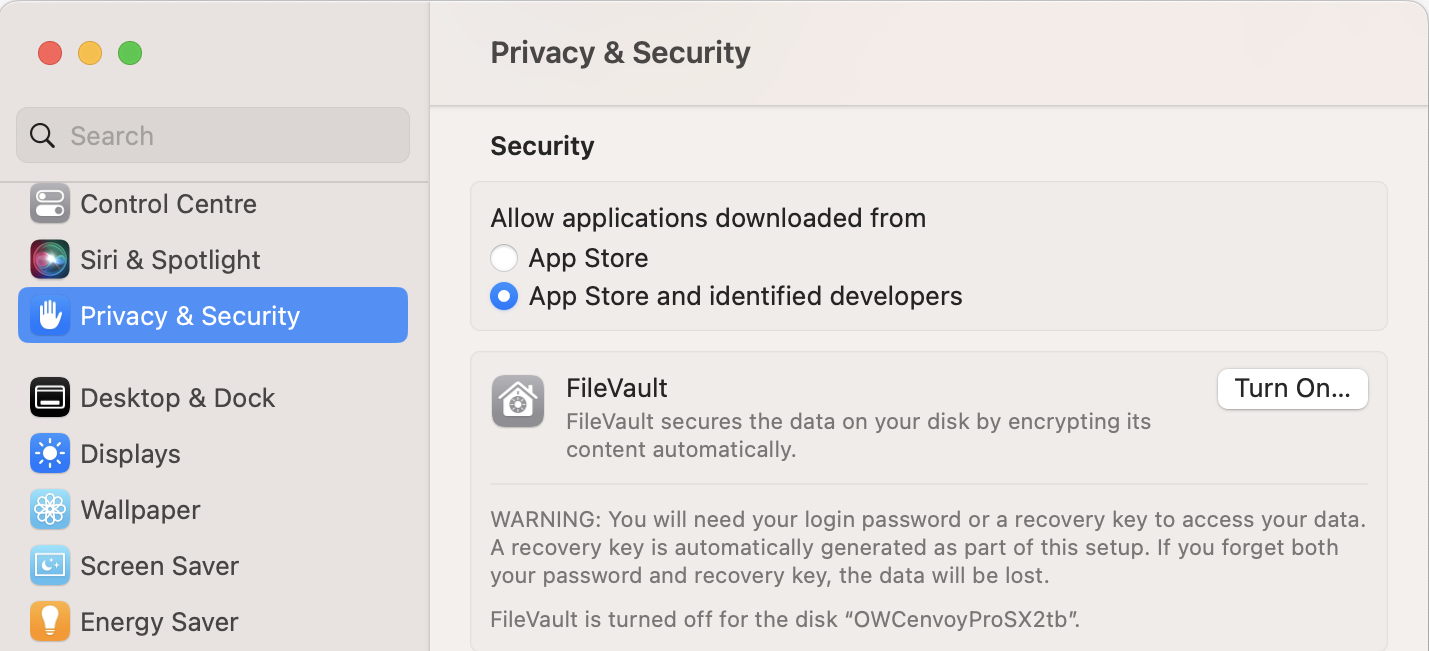
Task: Select Wallpaper label in sidebar
Action: (x=141, y=510)
